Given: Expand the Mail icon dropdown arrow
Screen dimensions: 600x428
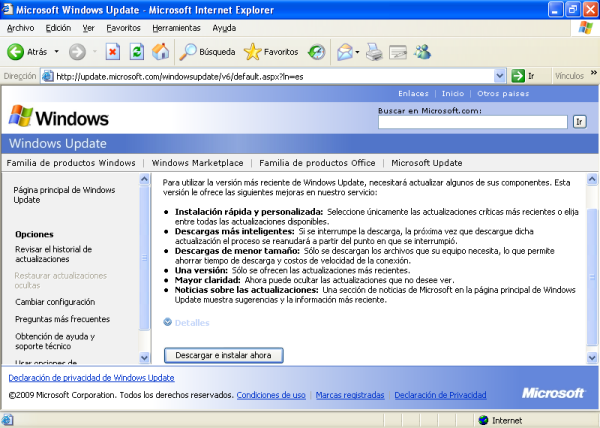Looking at the screenshot, I should click(x=356, y=51).
